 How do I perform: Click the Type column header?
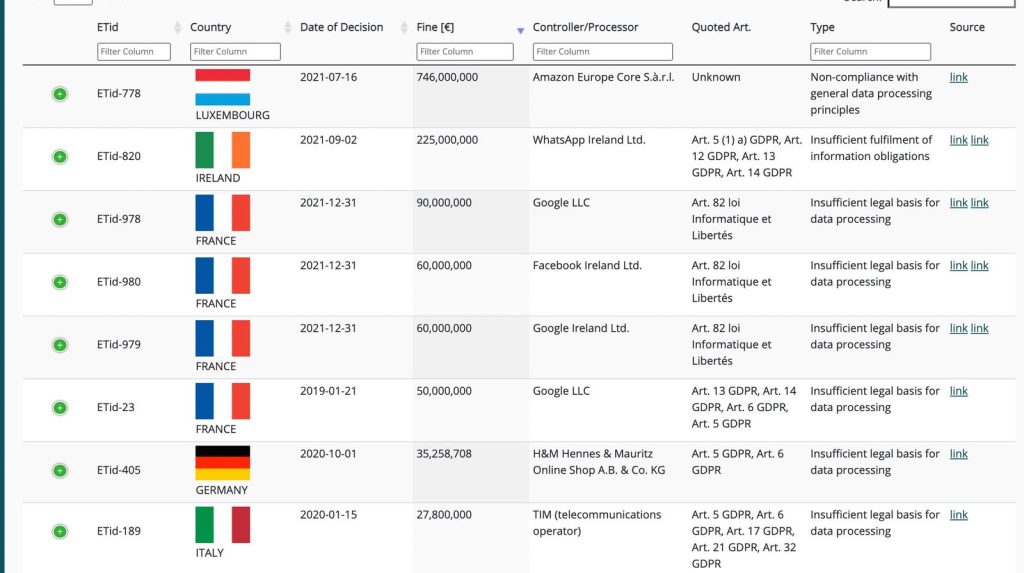coord(822,27)
